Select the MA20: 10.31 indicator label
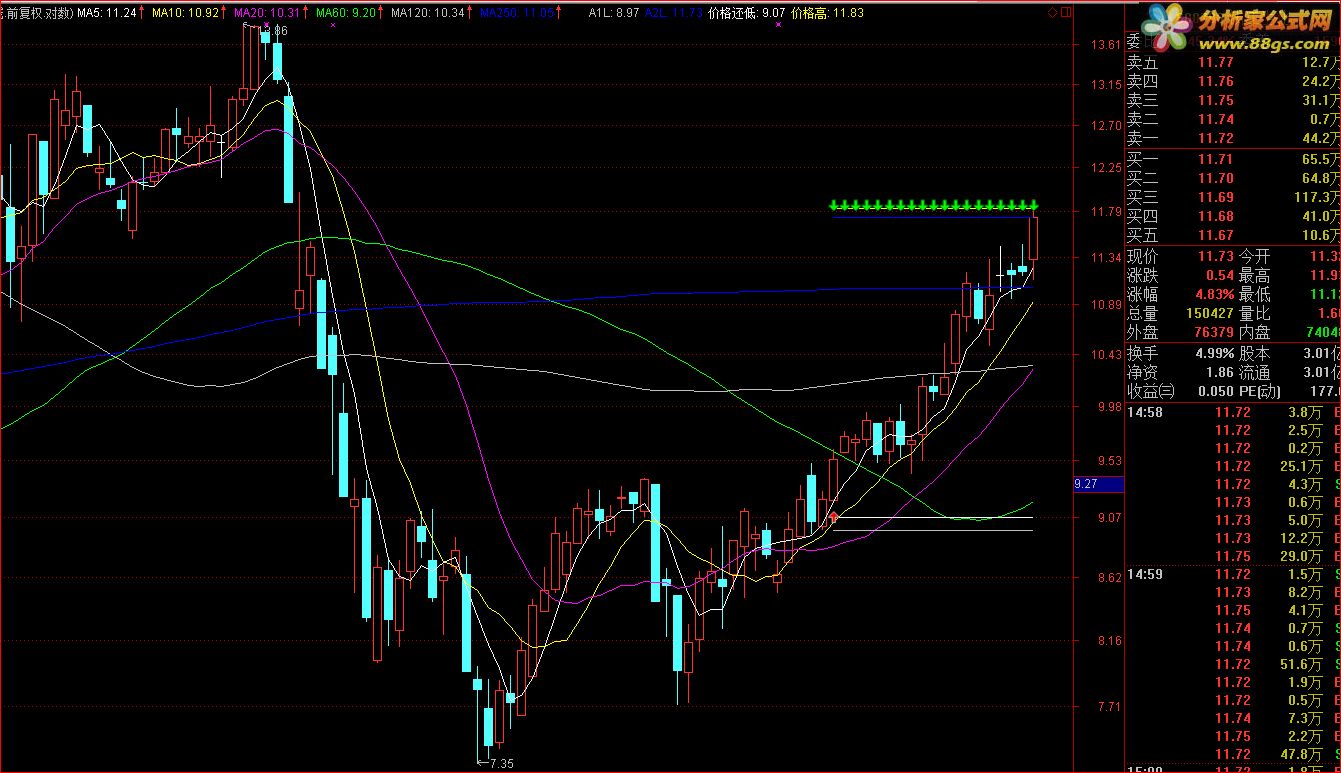This screenshot has width=1341, height=773. click(x=265, y=13)
